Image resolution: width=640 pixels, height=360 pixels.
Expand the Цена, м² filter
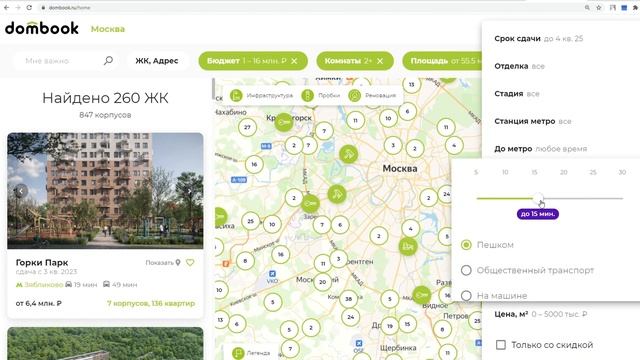coord(541,314)
